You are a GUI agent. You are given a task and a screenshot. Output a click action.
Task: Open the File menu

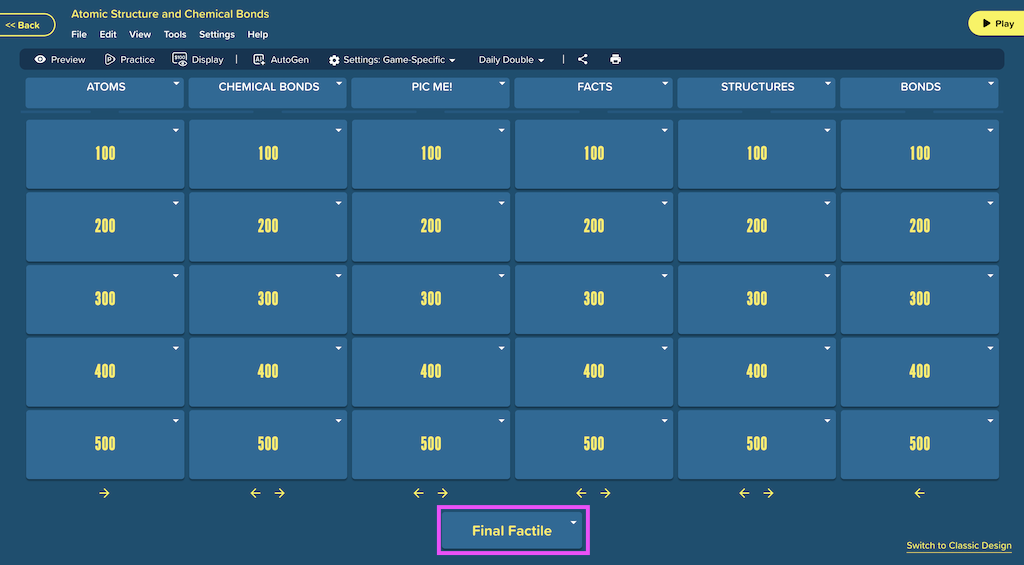79,35
